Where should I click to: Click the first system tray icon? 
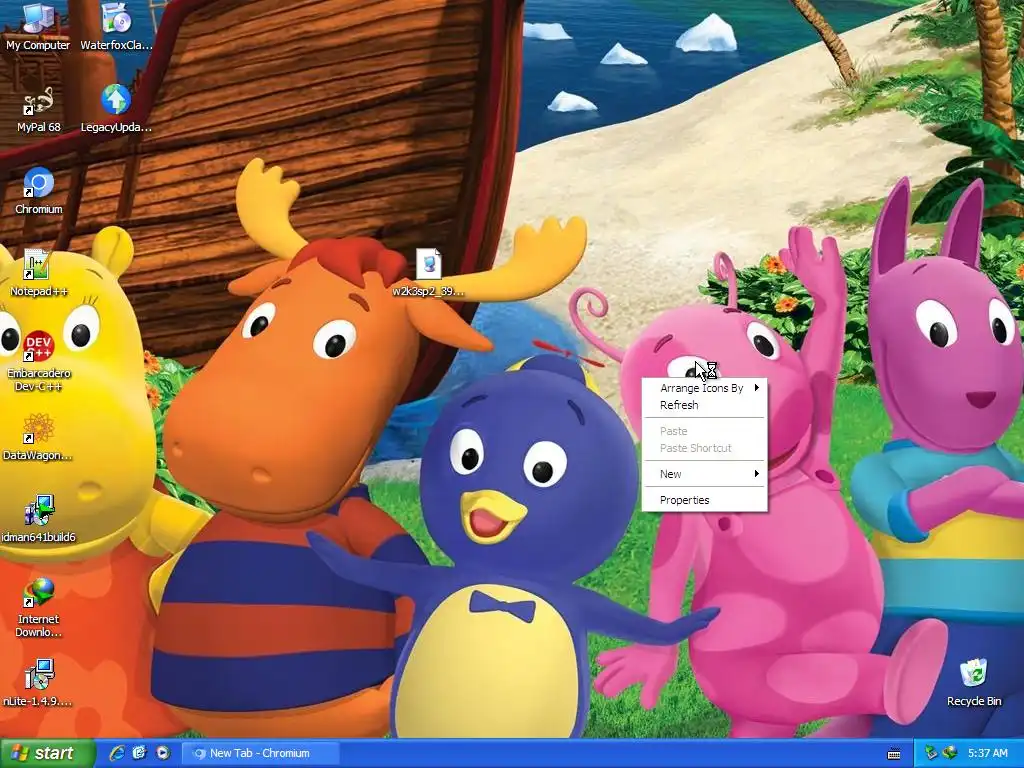pos(931,753)
